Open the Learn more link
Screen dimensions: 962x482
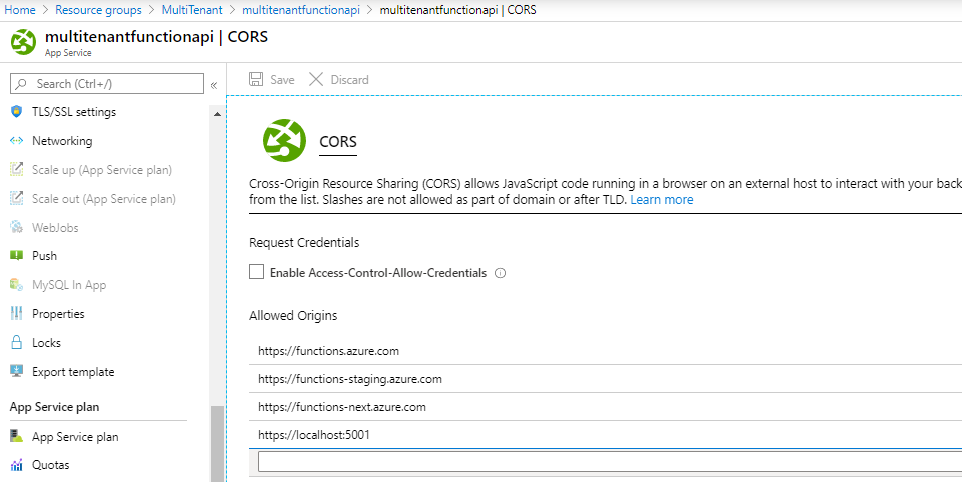coord(662,199)
